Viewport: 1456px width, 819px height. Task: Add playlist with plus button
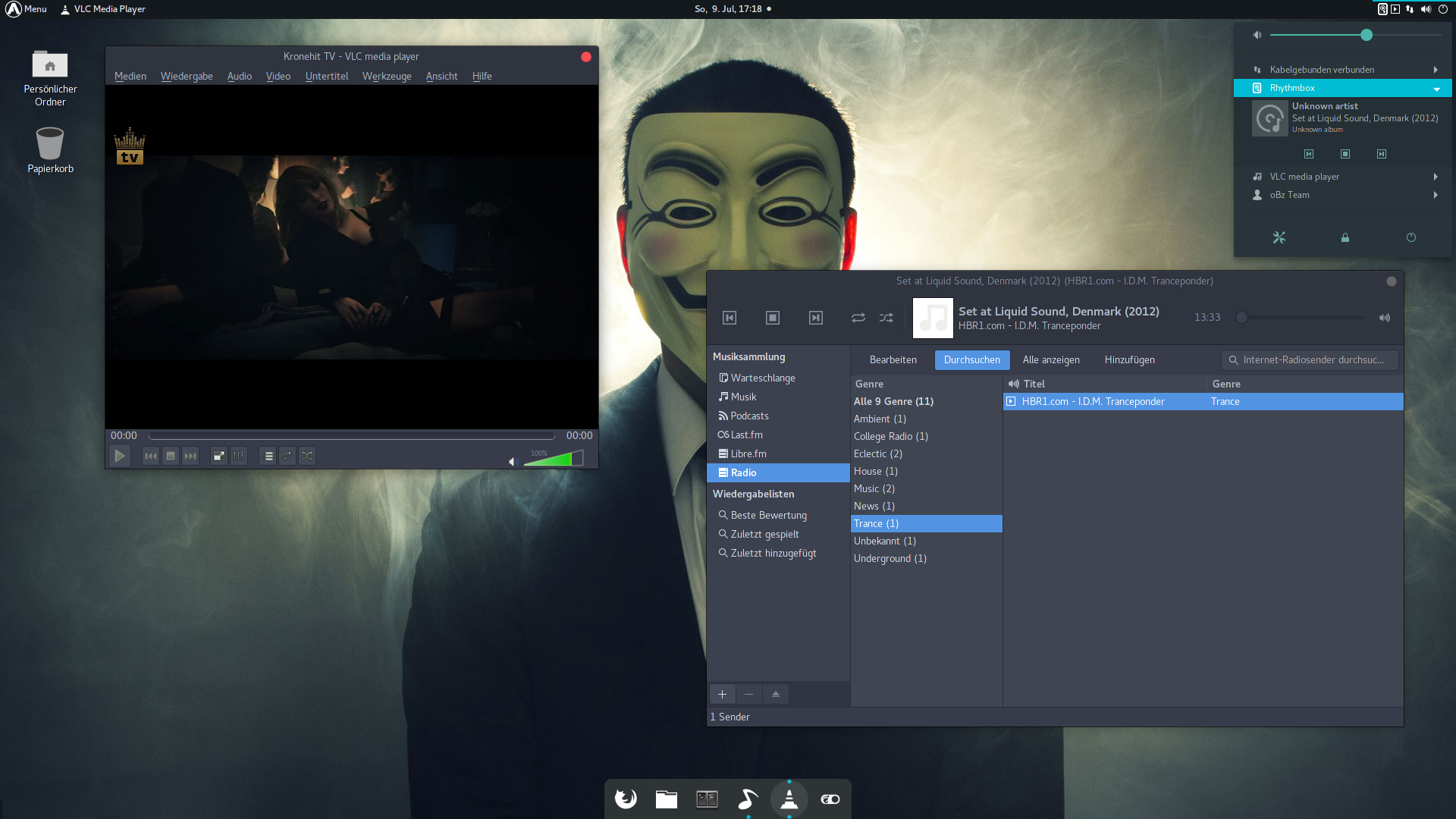coord(722,694)
